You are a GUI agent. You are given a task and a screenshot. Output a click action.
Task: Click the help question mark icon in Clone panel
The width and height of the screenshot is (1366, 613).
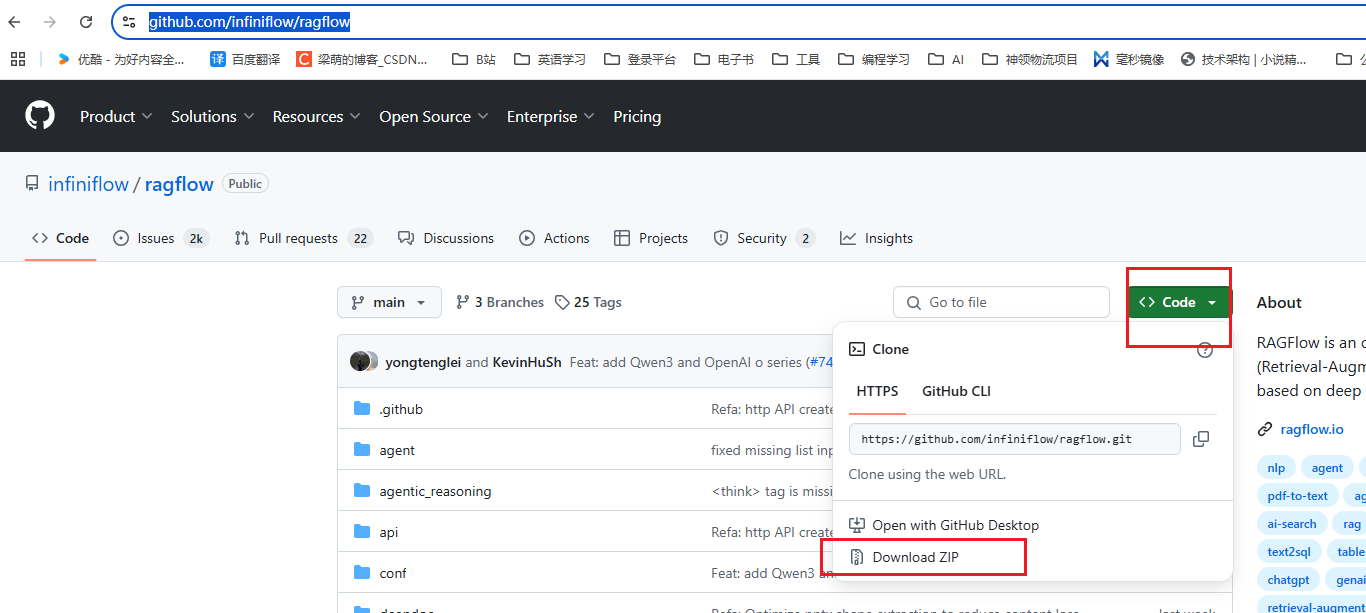(1205, 349)
